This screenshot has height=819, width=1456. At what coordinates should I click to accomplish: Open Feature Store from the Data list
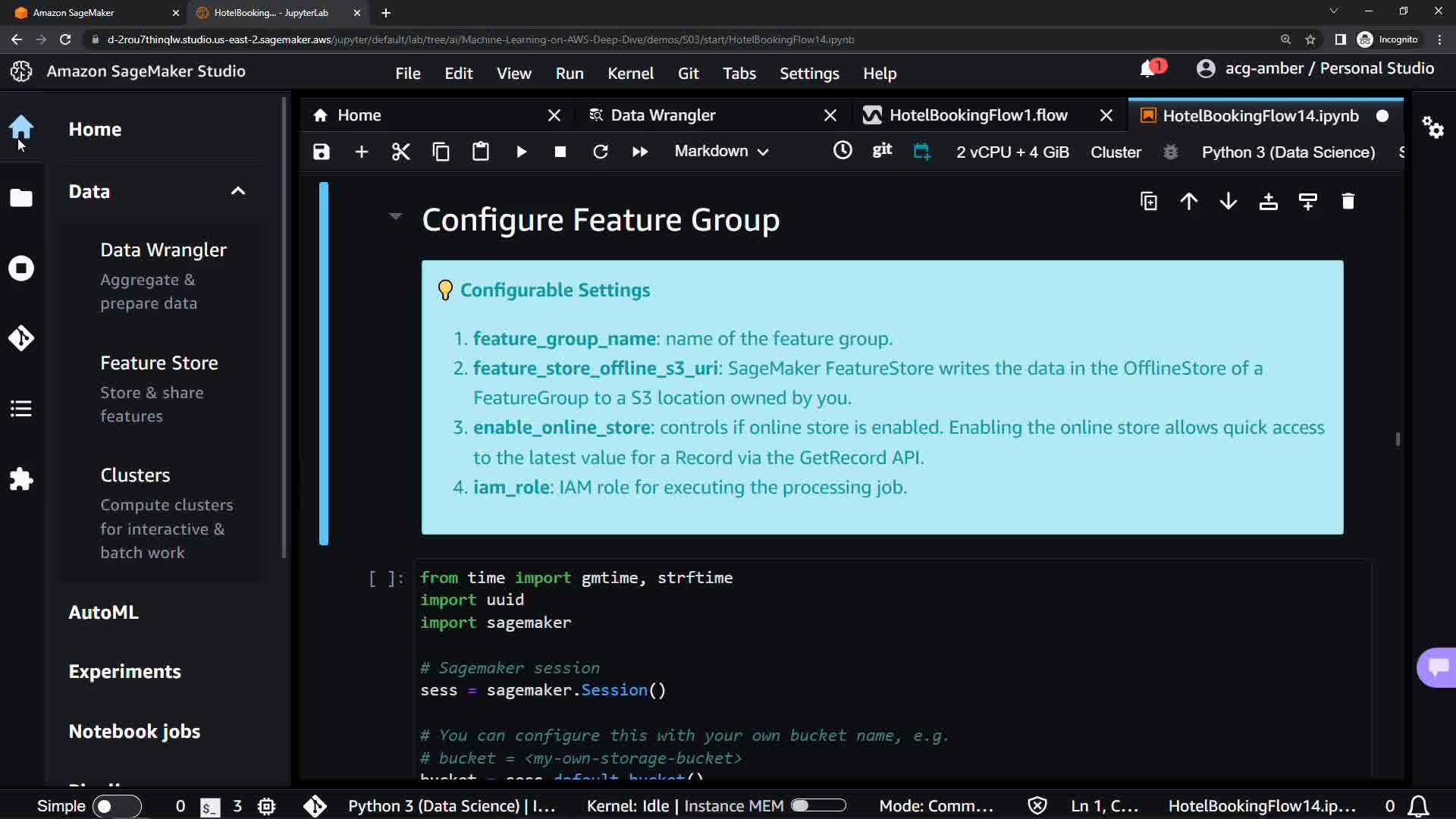tap(159, 363)
